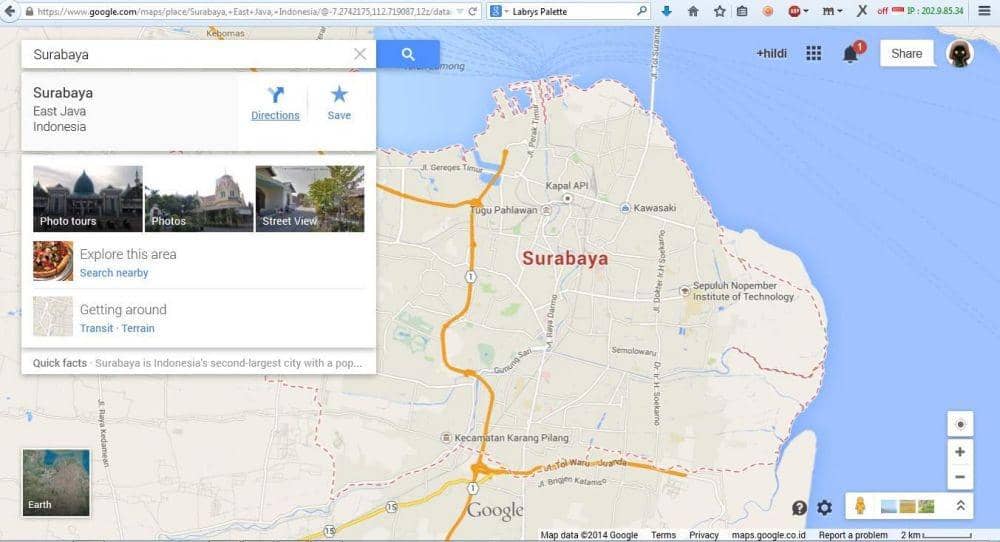Open the Privacy link
The height and width of the screenshot is (542, 1000).
point(703,535)
